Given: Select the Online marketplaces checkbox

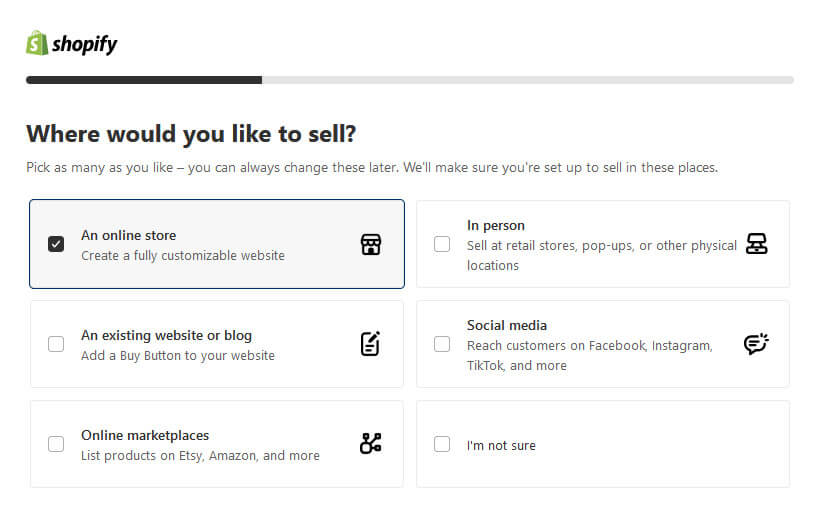Looking at the screenshot, I should tap(56, 444).
